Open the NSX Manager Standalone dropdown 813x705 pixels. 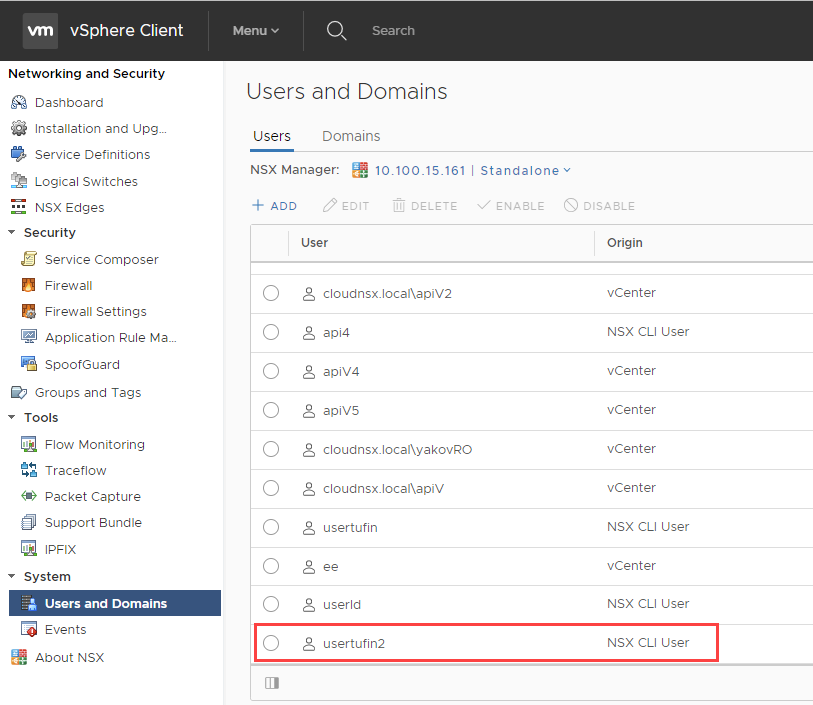pyautogui.click(x=525, y=171)
